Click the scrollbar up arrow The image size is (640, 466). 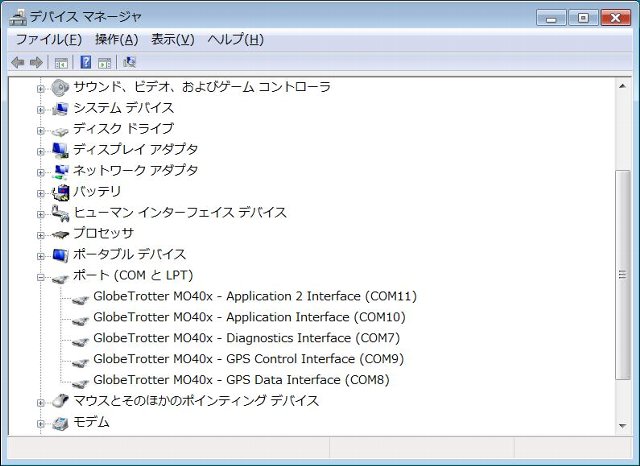coord(622,86)
